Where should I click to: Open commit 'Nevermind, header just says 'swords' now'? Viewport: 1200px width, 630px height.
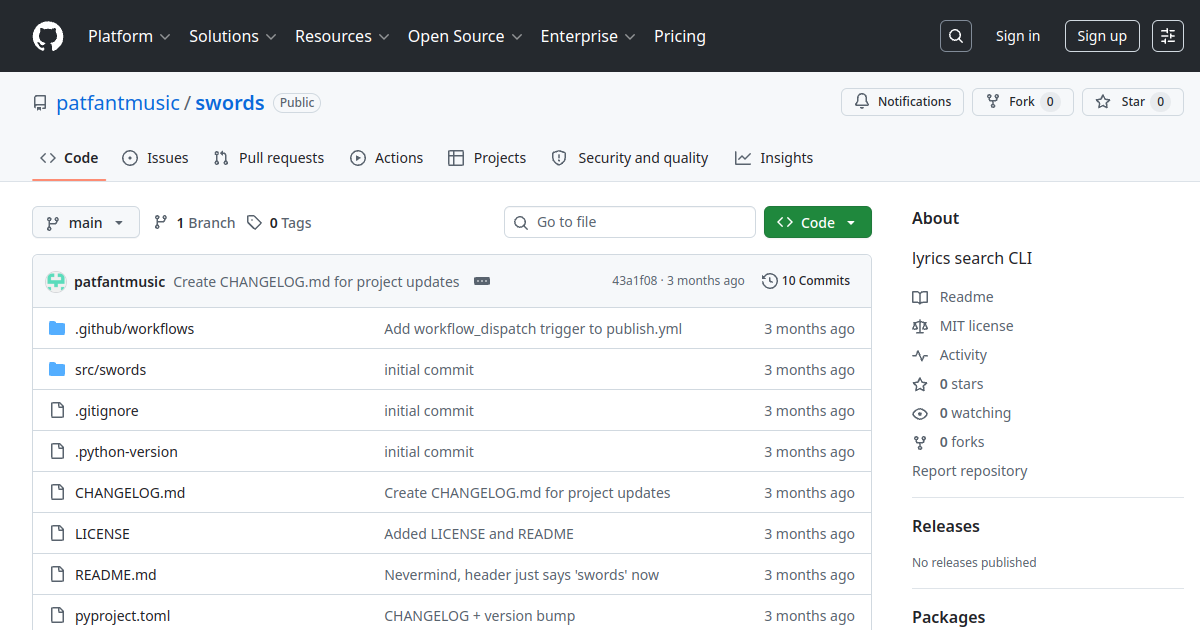click(x=522, y=575)
